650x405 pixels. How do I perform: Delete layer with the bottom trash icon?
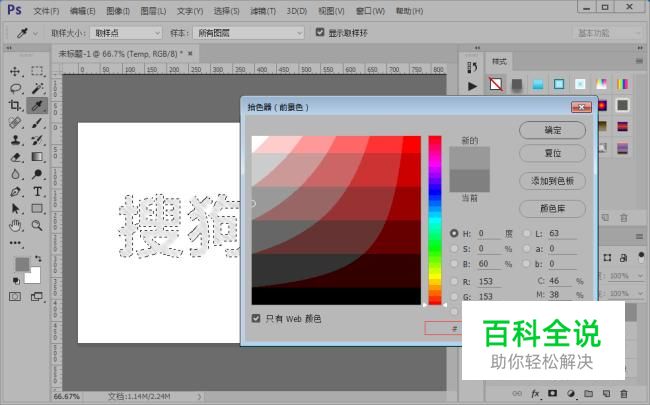pyautogui.click(x=623, y=393)
